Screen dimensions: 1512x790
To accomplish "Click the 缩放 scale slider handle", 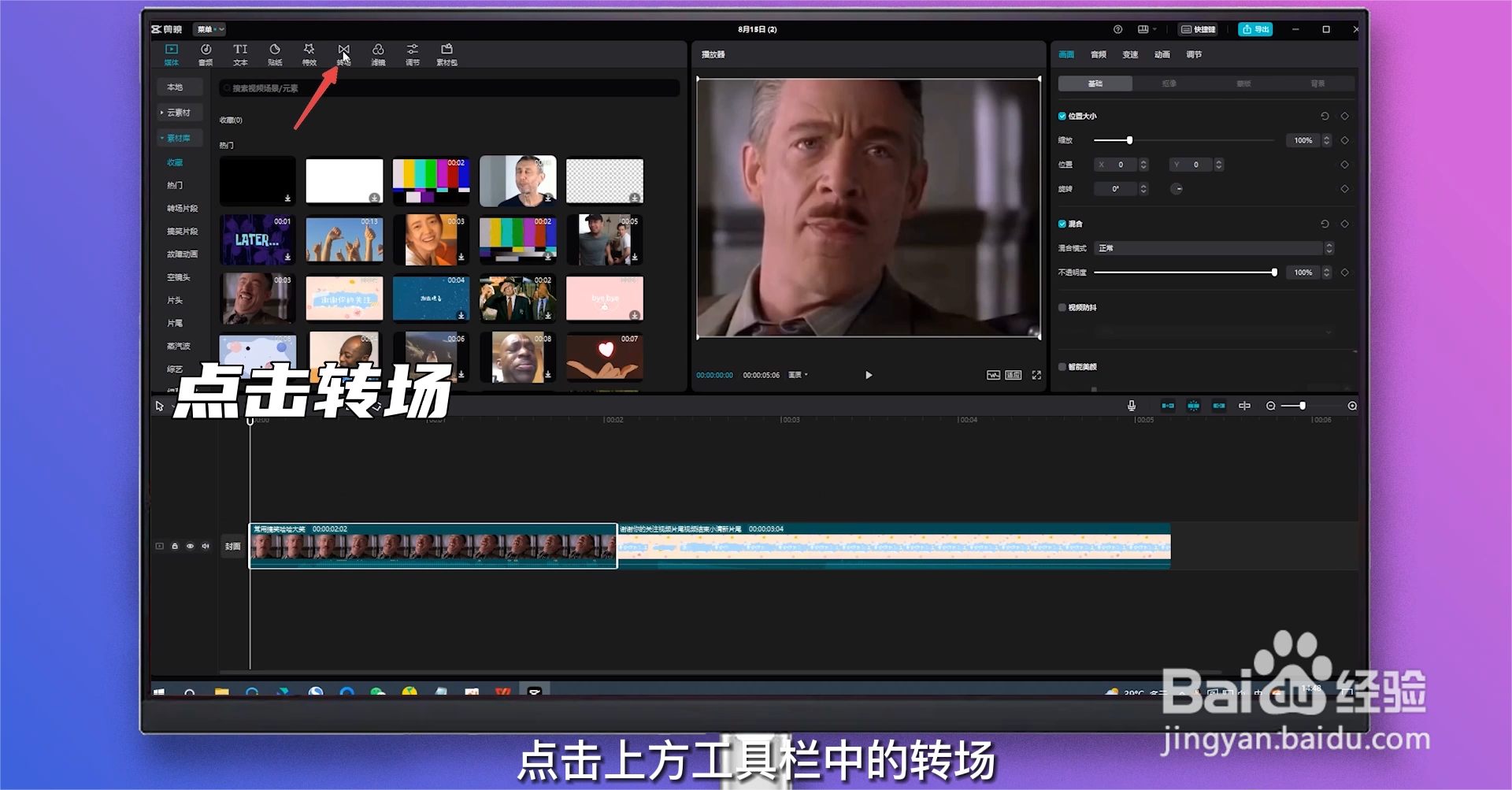I will click(1129, 140).
